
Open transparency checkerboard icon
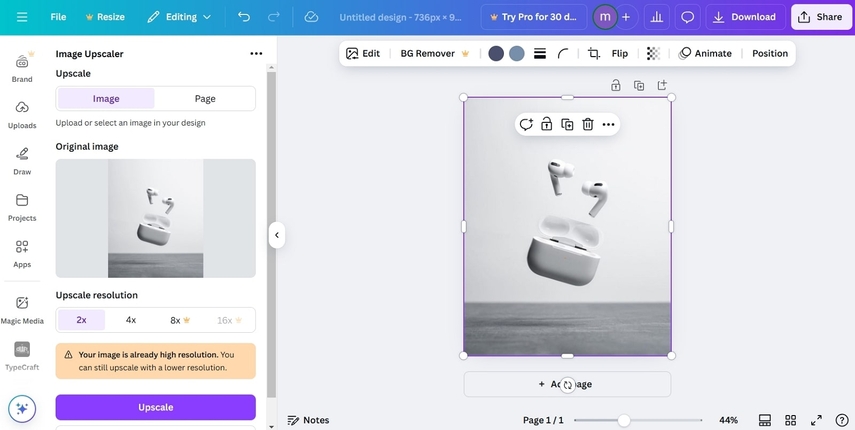(x=653, y=54)
